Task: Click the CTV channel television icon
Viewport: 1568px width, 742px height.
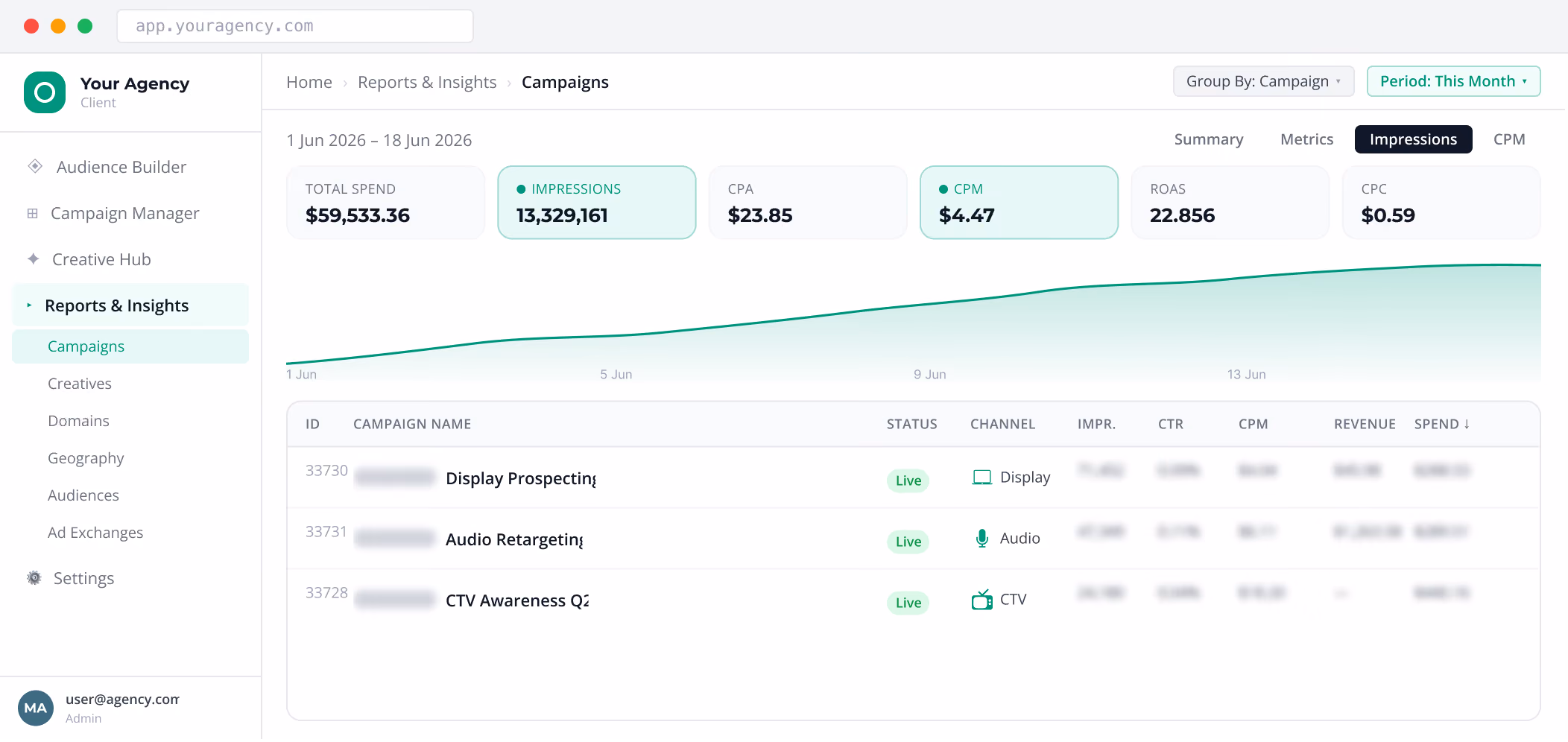Action: click(x=982, y=599)
